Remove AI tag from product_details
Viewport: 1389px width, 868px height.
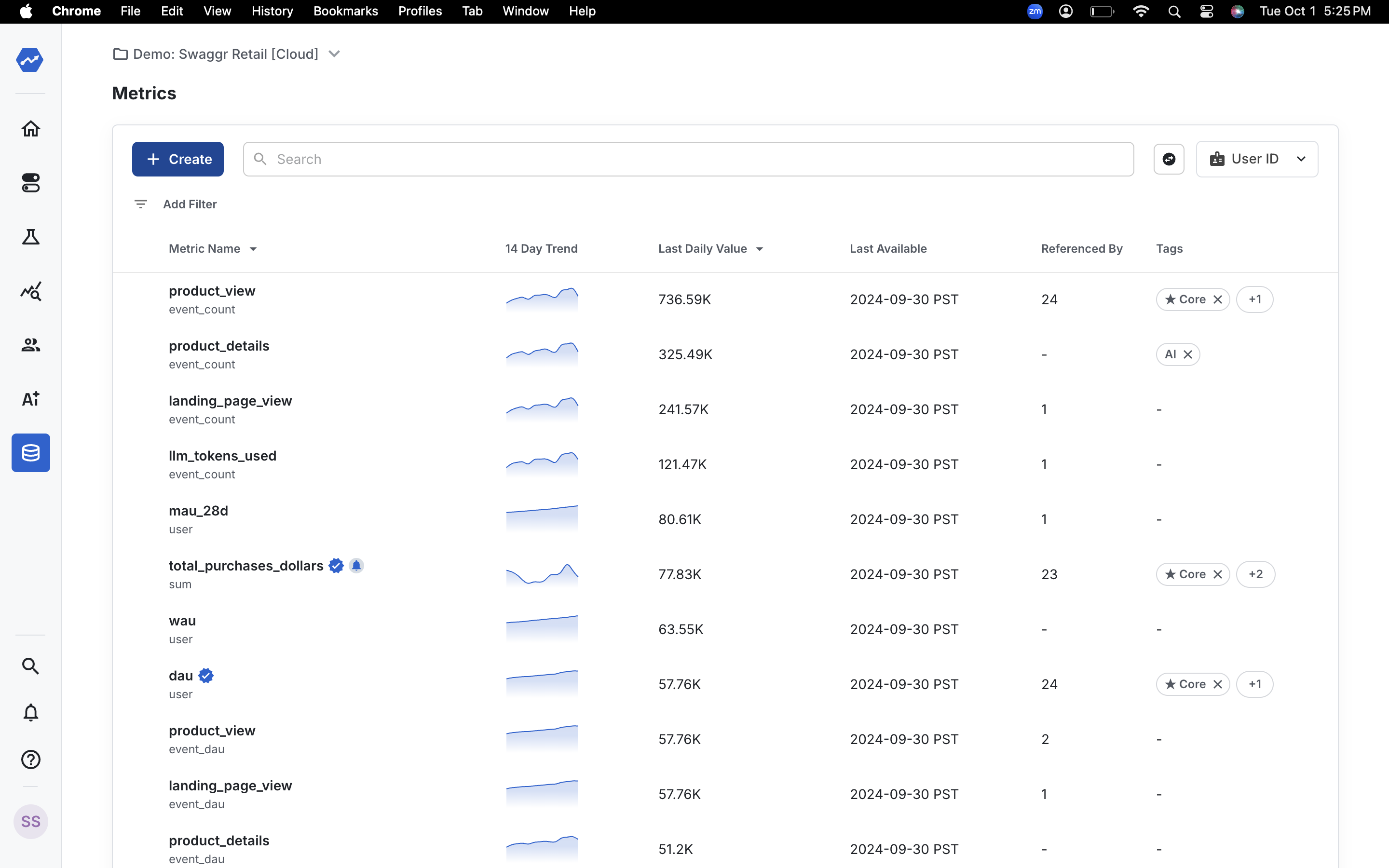point(1188,355)
